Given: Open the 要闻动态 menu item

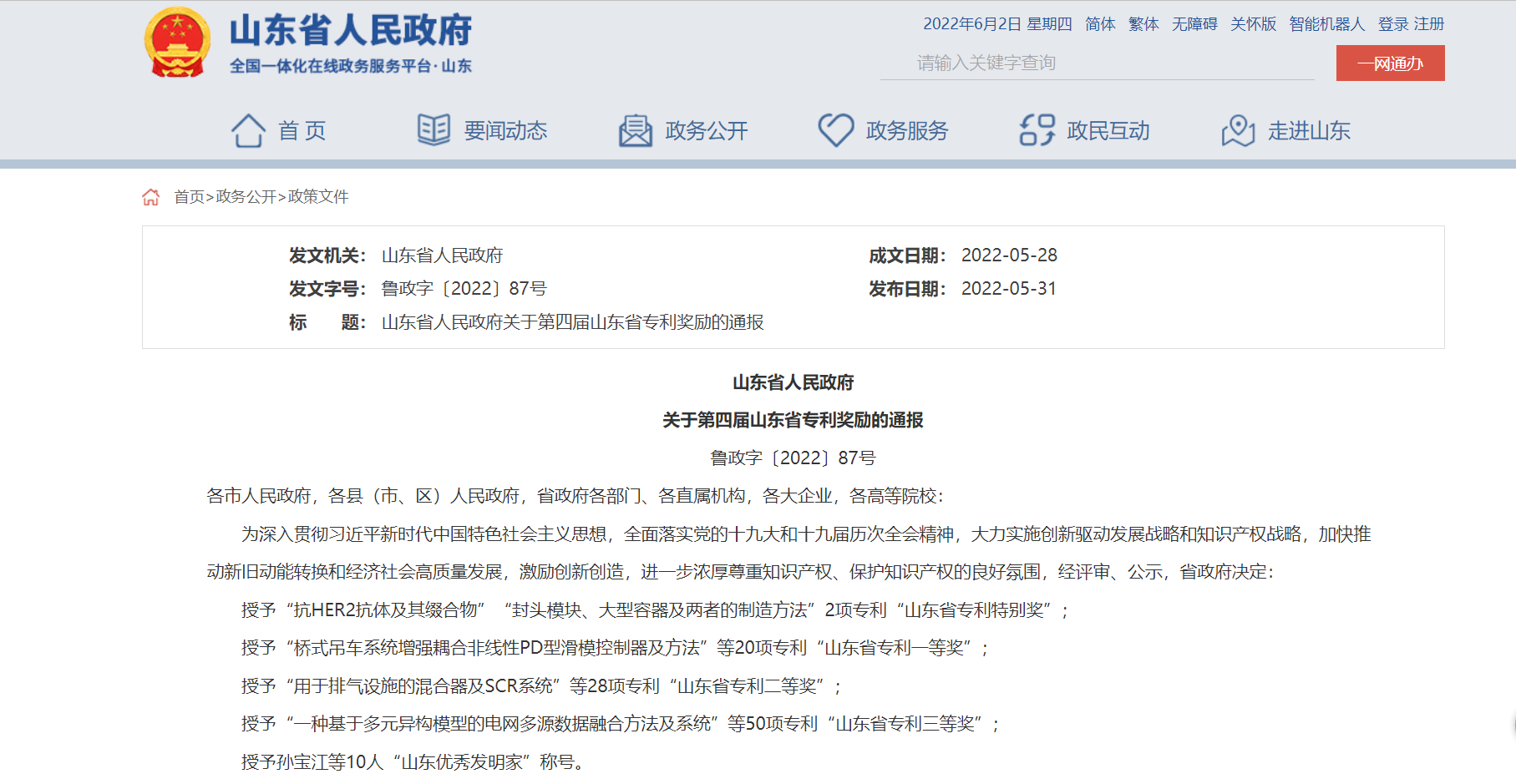Looking at the screenshot, I should click(505, 131).
